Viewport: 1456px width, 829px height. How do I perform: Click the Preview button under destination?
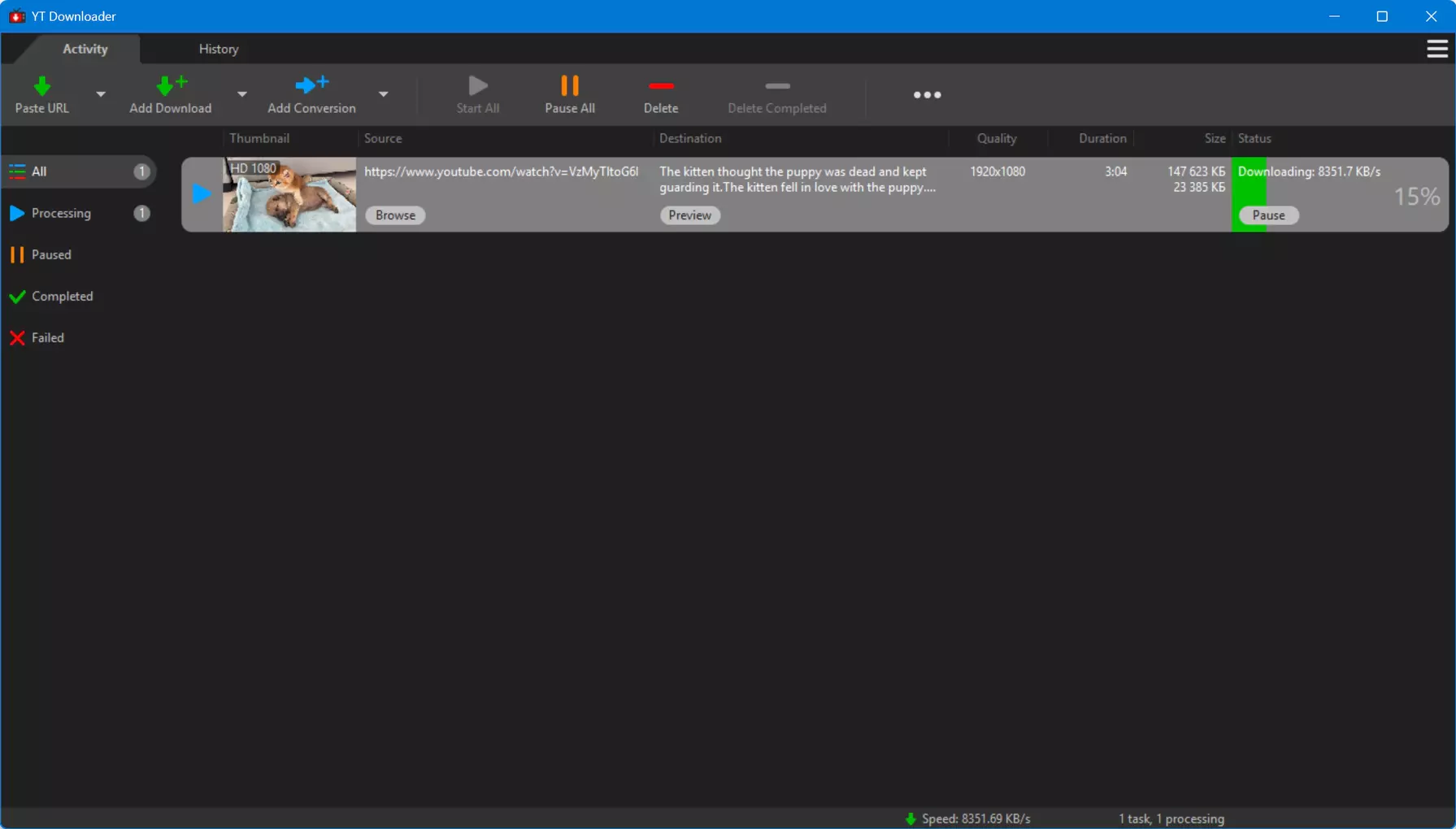[x=690, y=215]
